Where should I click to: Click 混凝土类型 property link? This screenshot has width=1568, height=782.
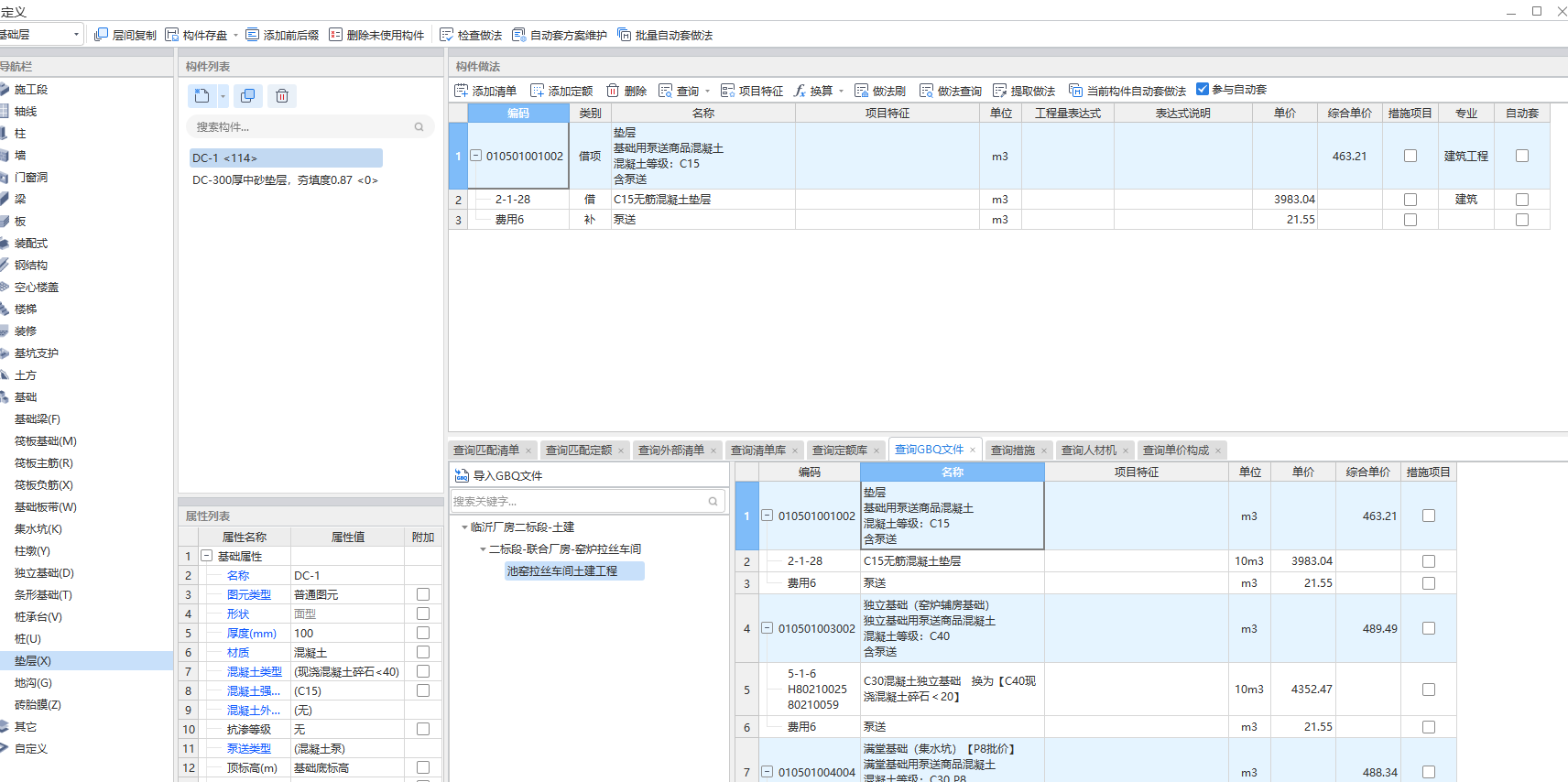(x=254, y=671)
